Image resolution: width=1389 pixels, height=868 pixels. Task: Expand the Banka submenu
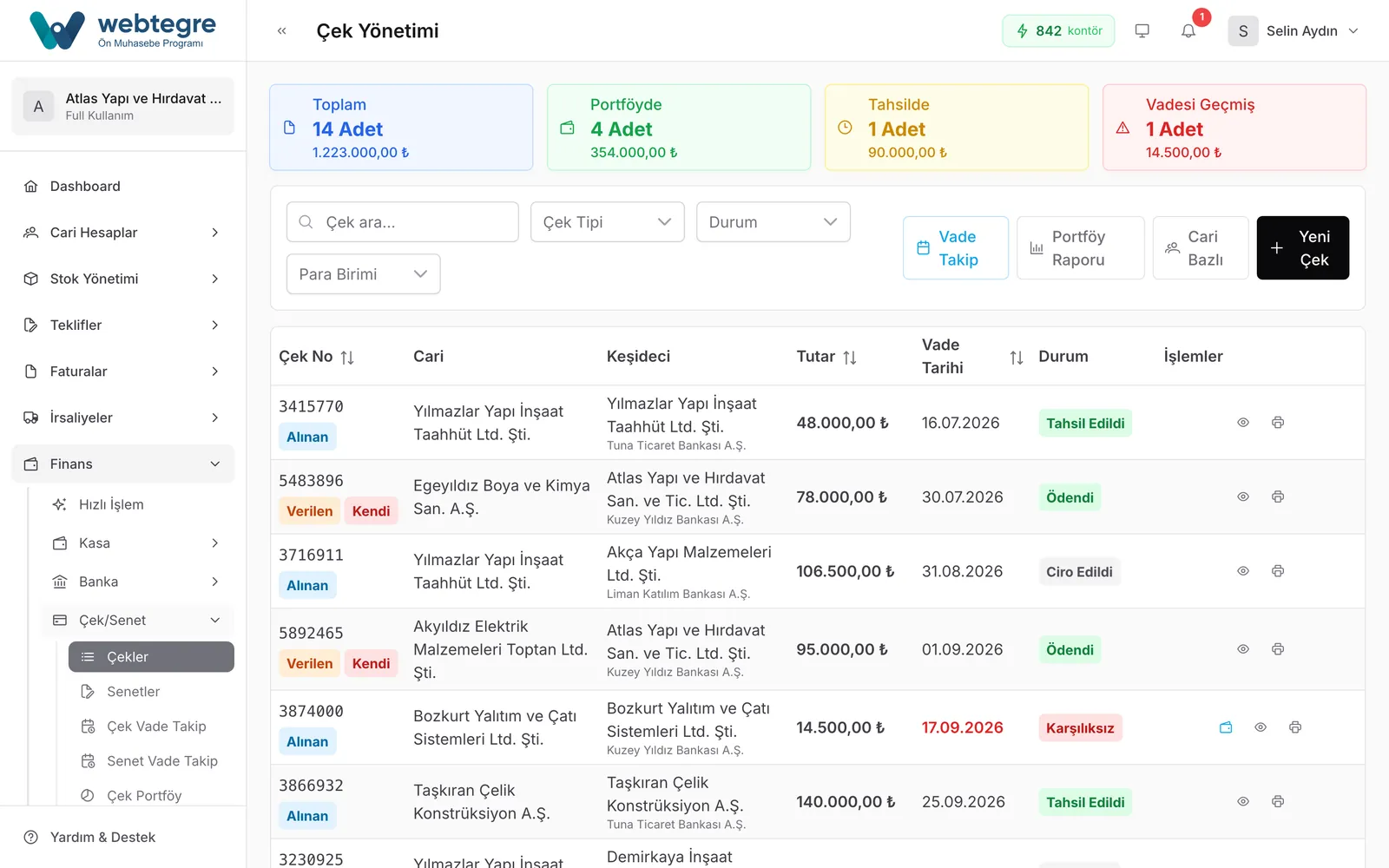[138, 582]
